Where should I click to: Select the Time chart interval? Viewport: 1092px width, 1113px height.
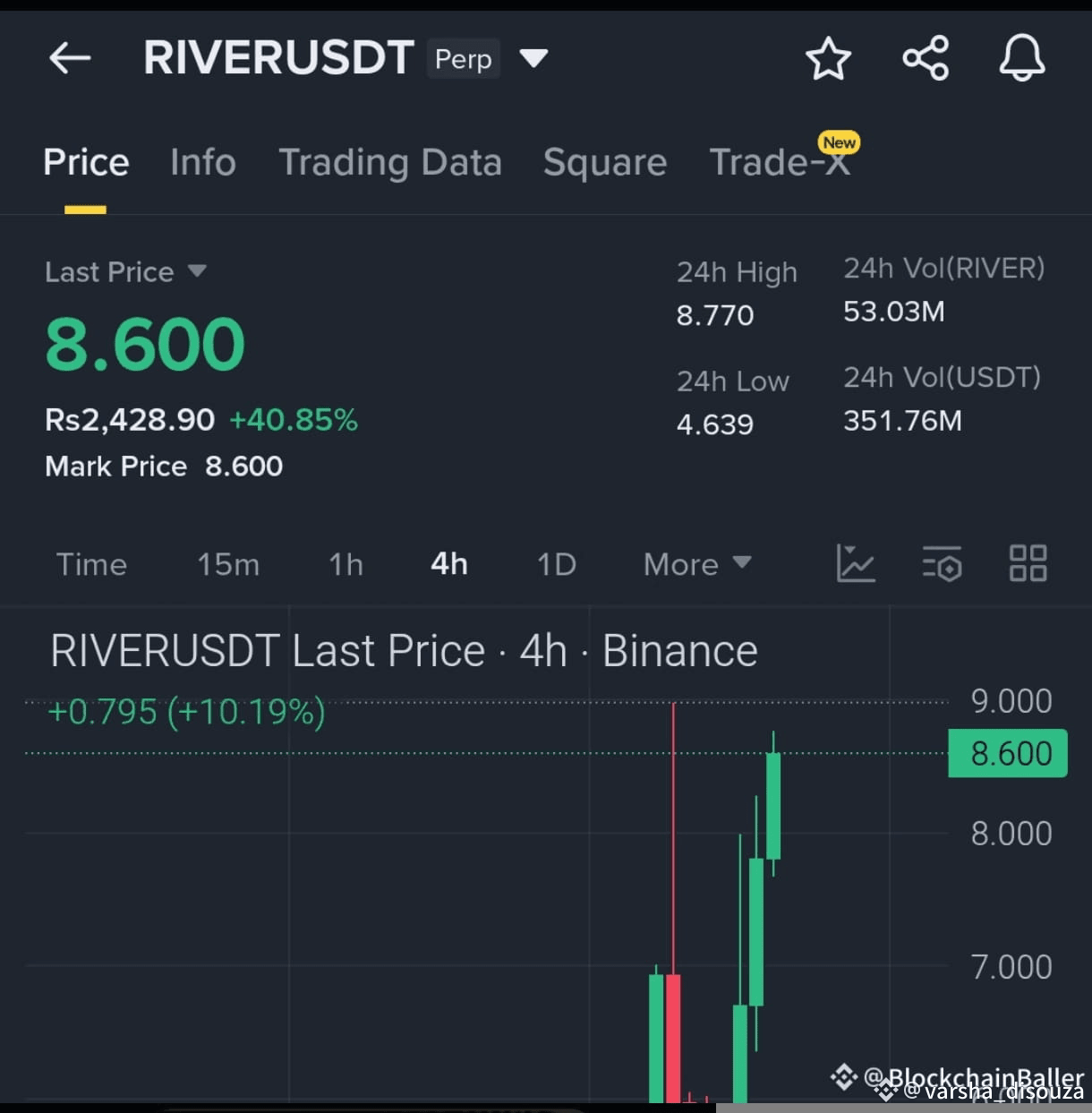[91, 564]
